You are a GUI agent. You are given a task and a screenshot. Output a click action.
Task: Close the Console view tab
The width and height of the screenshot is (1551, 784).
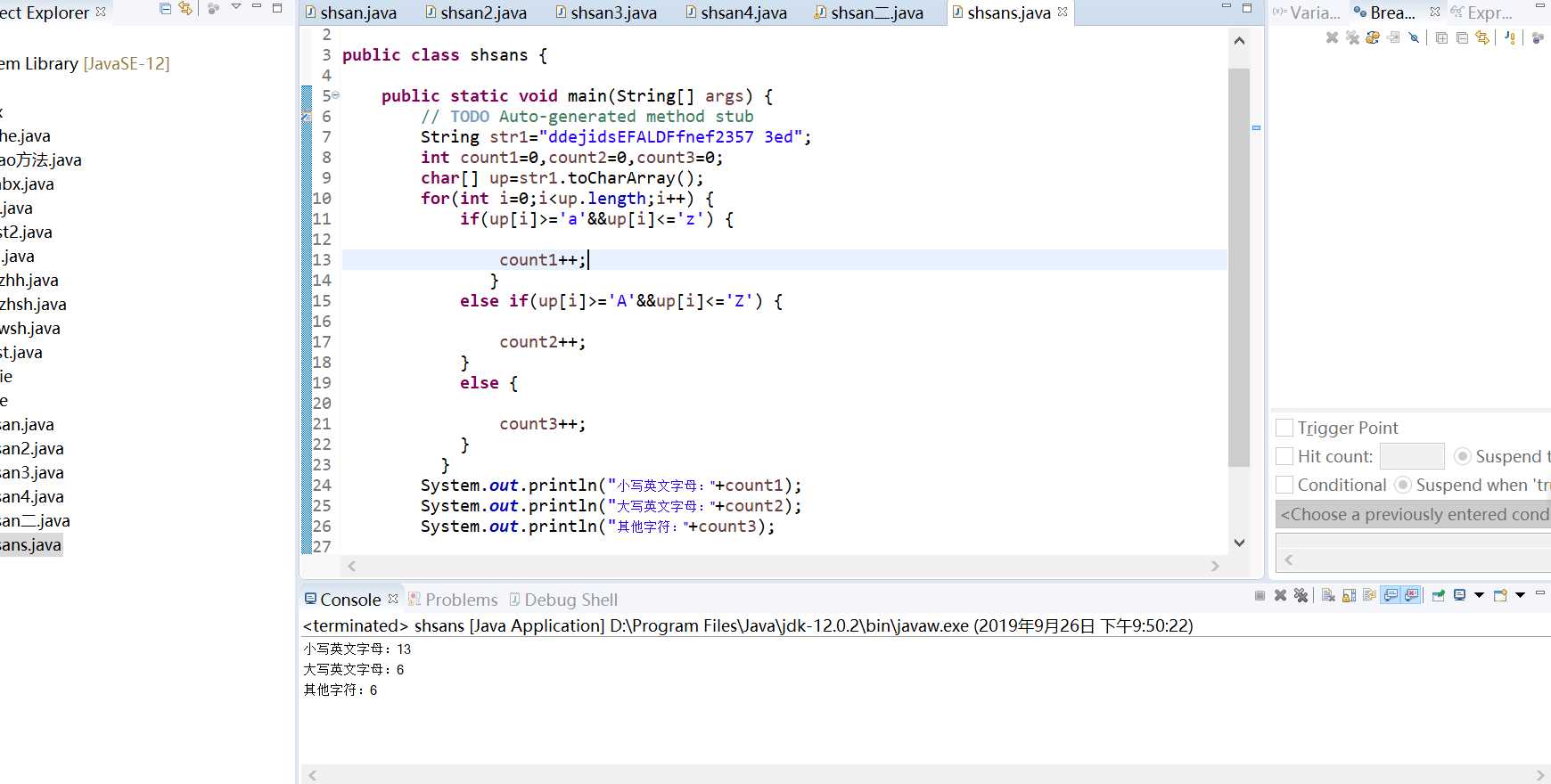coord(393,599)
